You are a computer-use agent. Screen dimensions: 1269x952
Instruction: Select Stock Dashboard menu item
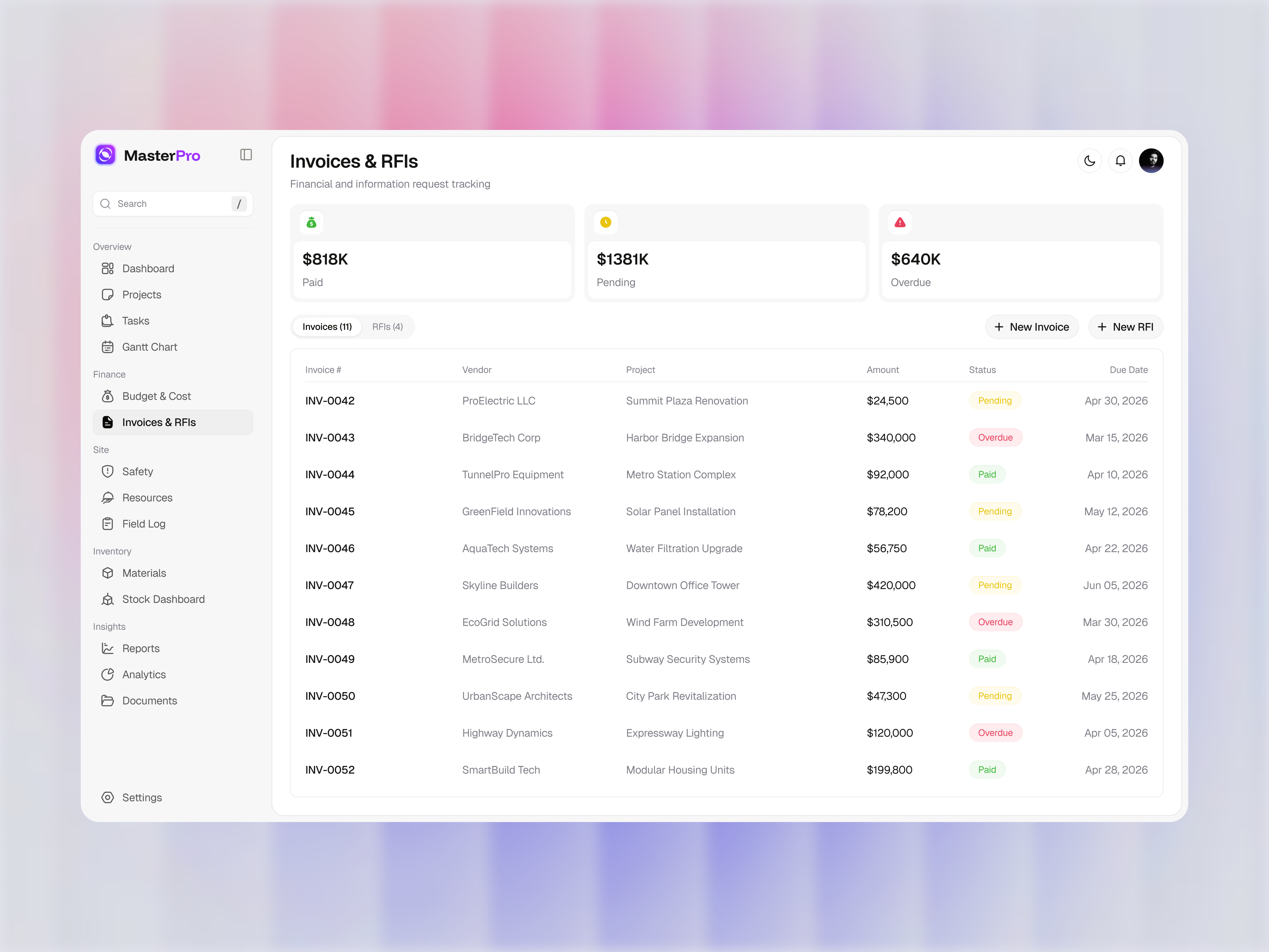pyautogui.click(x=173, y=599)
